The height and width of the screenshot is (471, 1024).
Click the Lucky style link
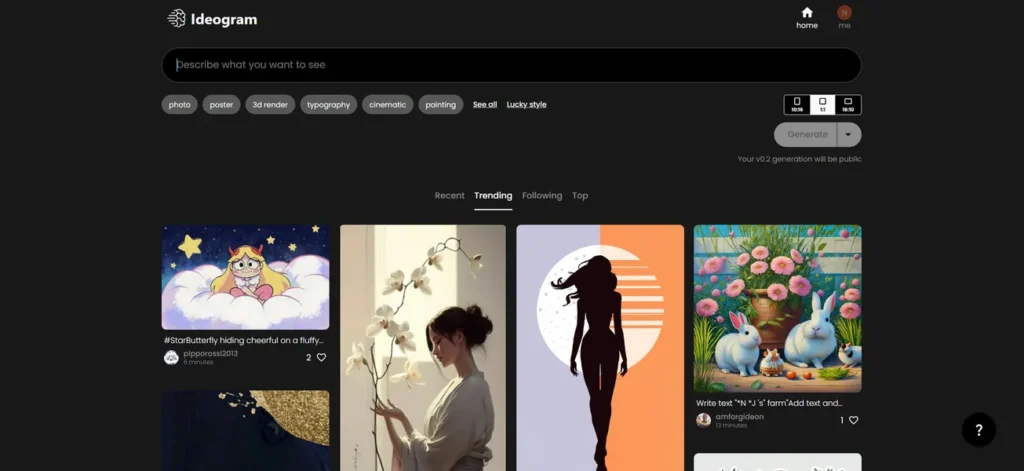pyautogui.click(x=526, y=104)
